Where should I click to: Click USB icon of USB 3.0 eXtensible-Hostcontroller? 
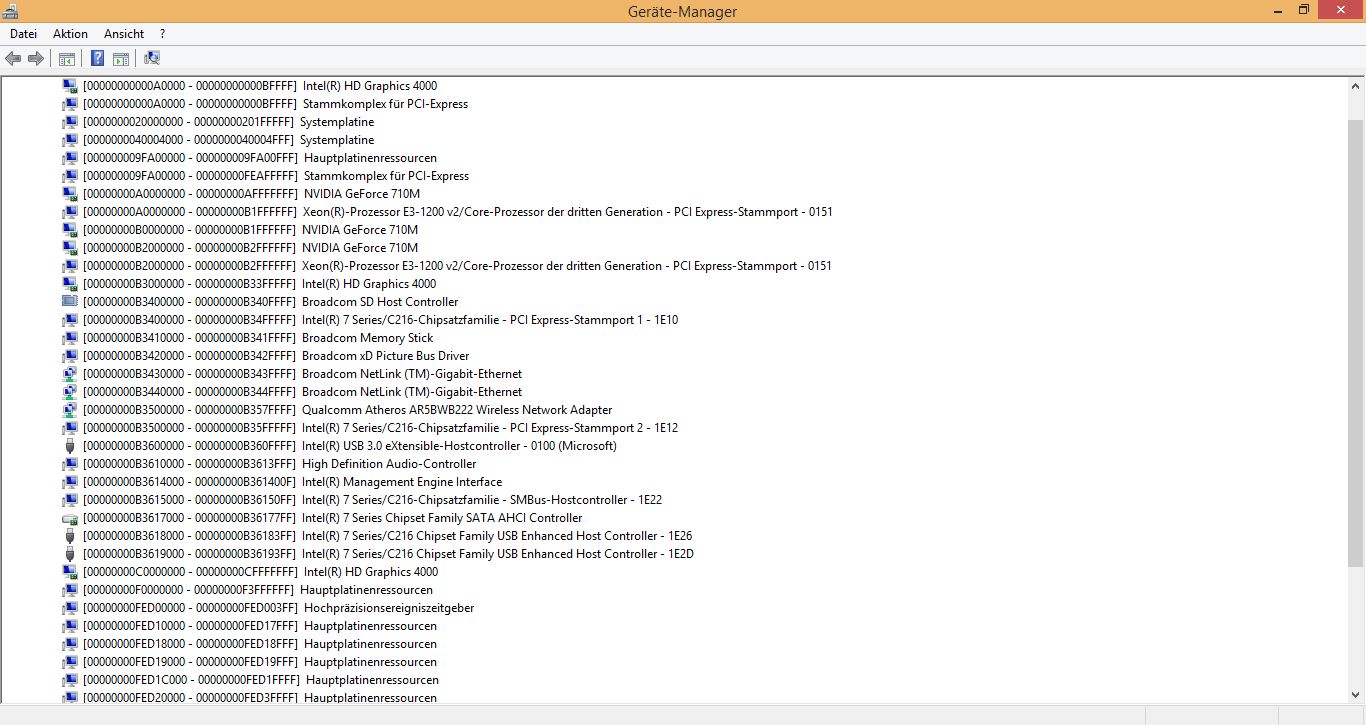coord(70,445)
